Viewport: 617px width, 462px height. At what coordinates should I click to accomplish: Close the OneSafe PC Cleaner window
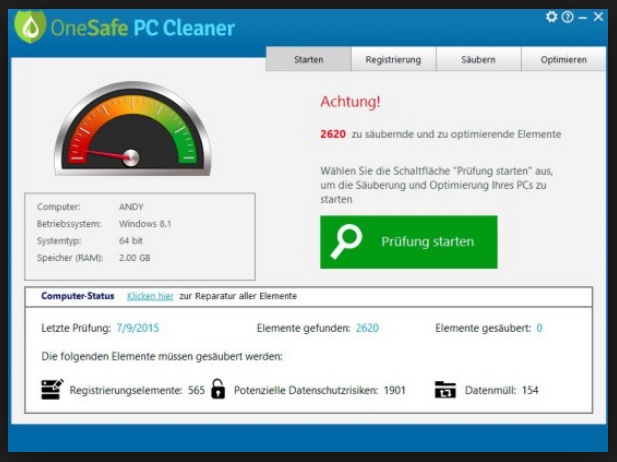click(x=599, y=17)
